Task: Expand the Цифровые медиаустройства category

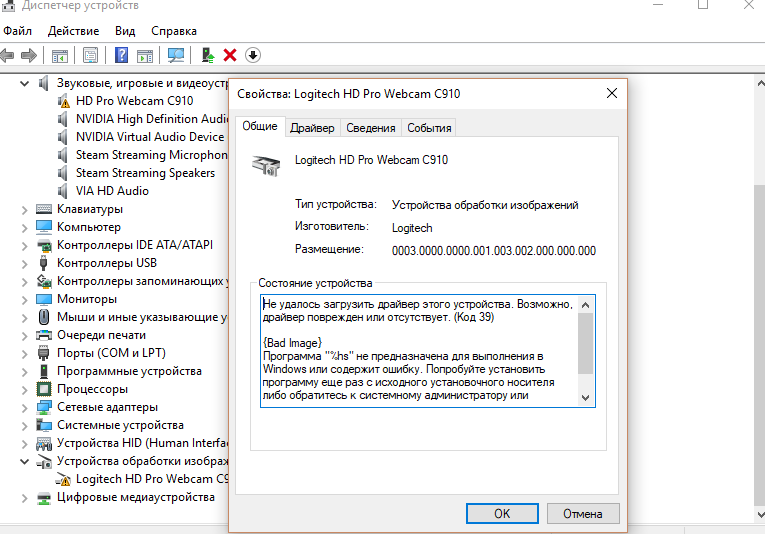Action: pyautogui.click(x=24, y=498)
